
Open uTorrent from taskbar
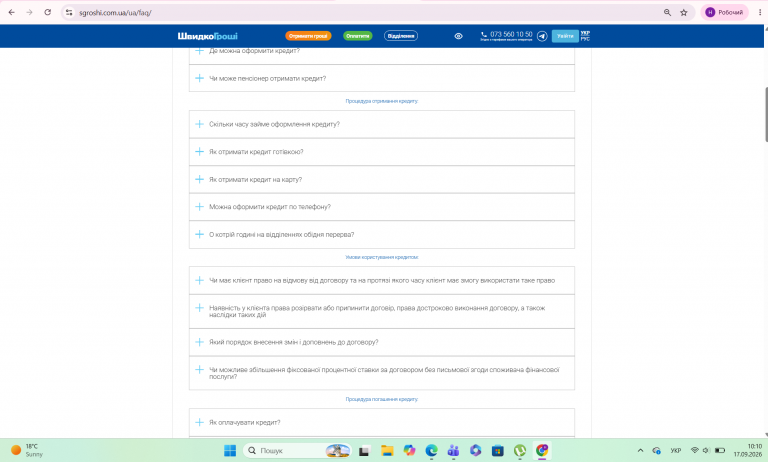tap(520, 450)
